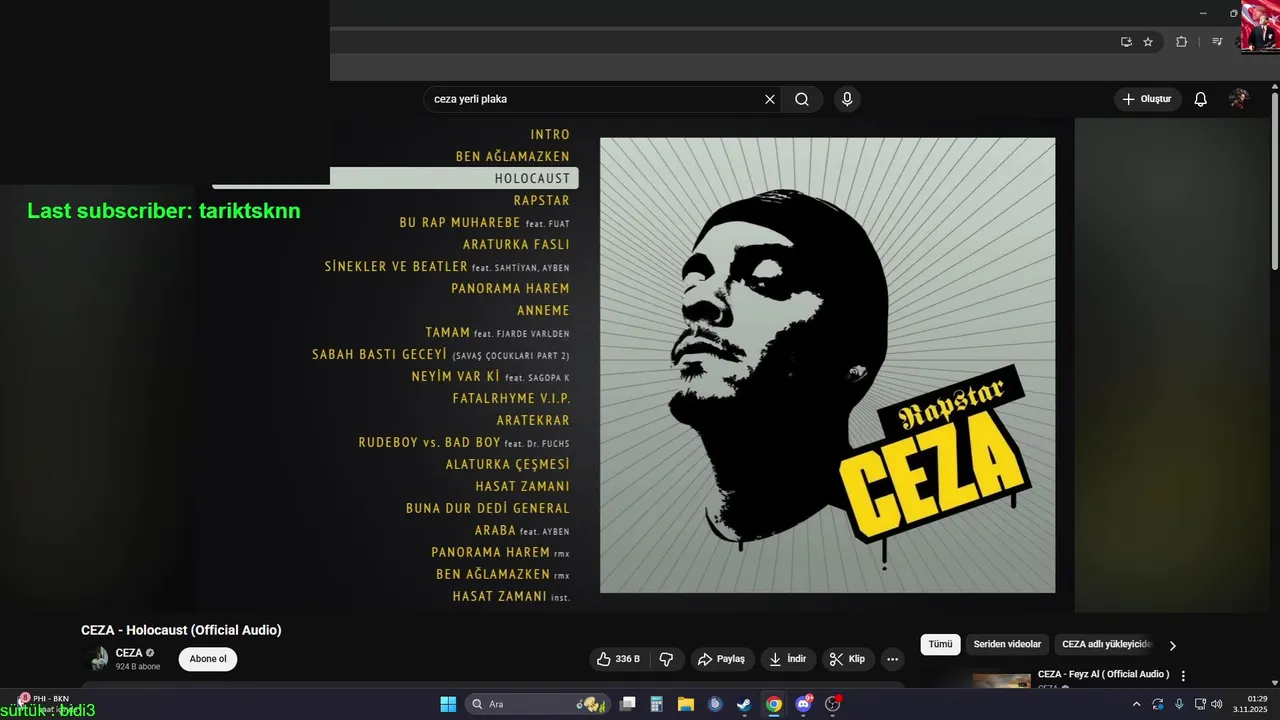1280x720 pixels.
Task: Click the 924 B abone subscriber count
Action: point(138,666)
